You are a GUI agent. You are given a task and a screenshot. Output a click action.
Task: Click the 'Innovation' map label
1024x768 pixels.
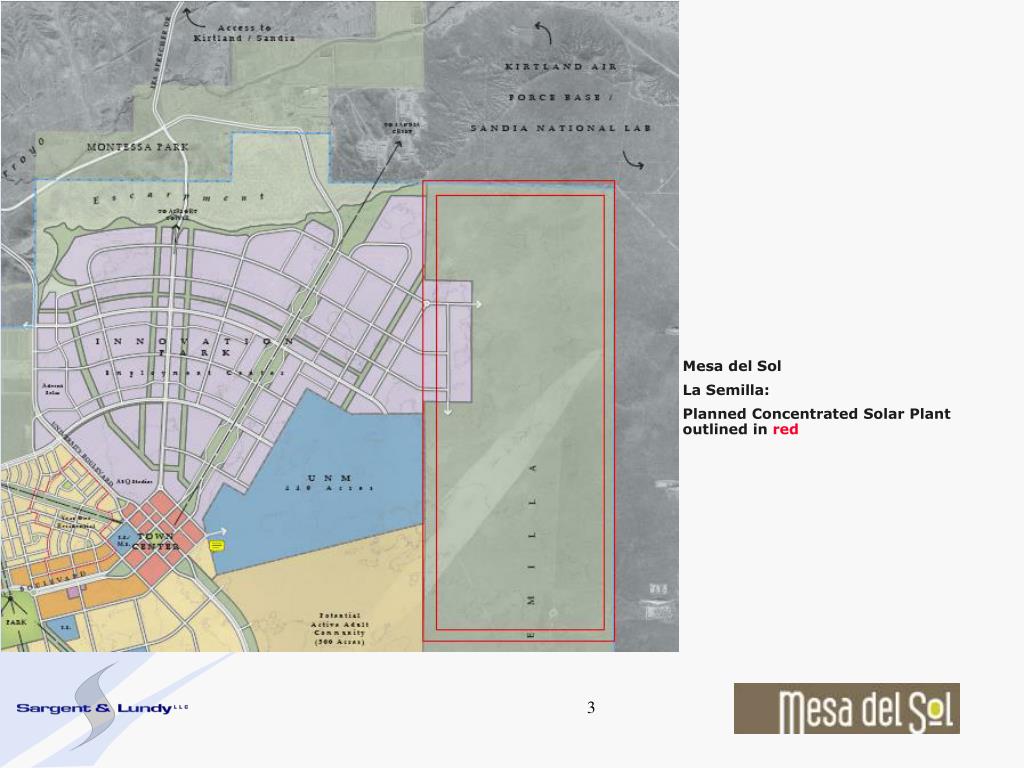(x=194, y=341)
